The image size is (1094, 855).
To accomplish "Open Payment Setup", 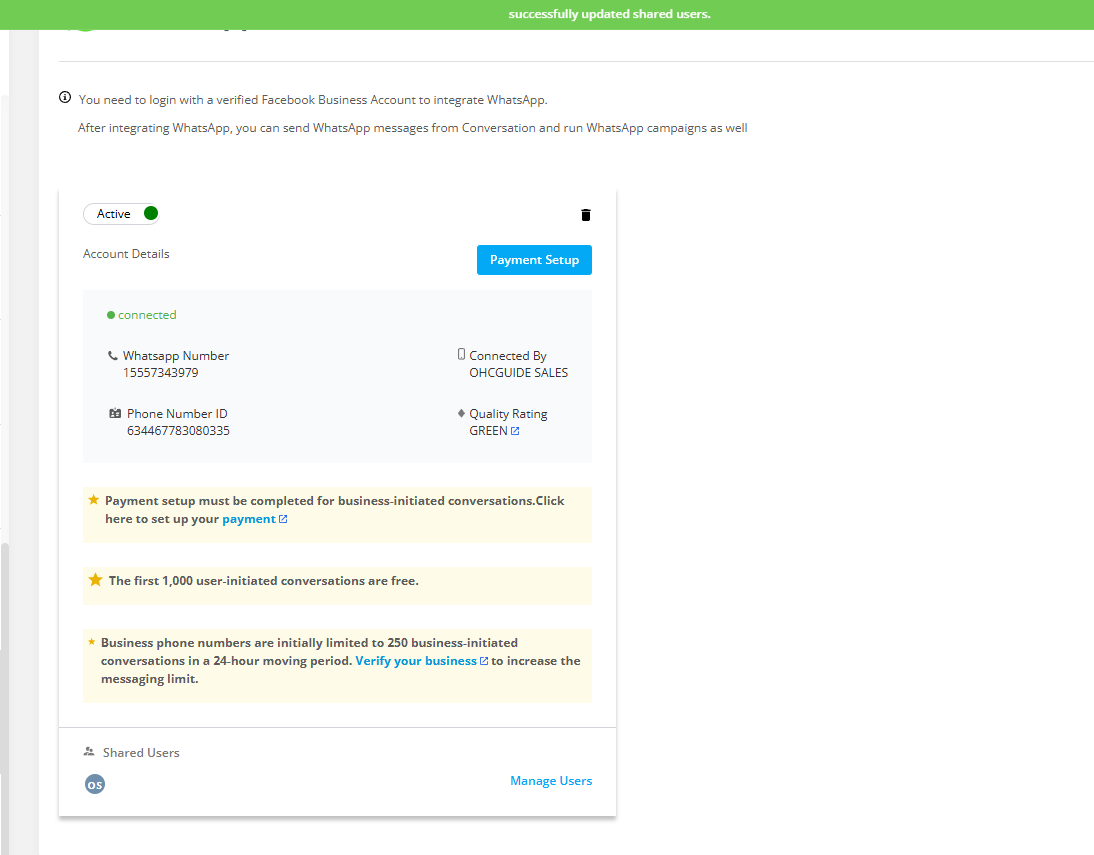I will click(x=534, y=260).
